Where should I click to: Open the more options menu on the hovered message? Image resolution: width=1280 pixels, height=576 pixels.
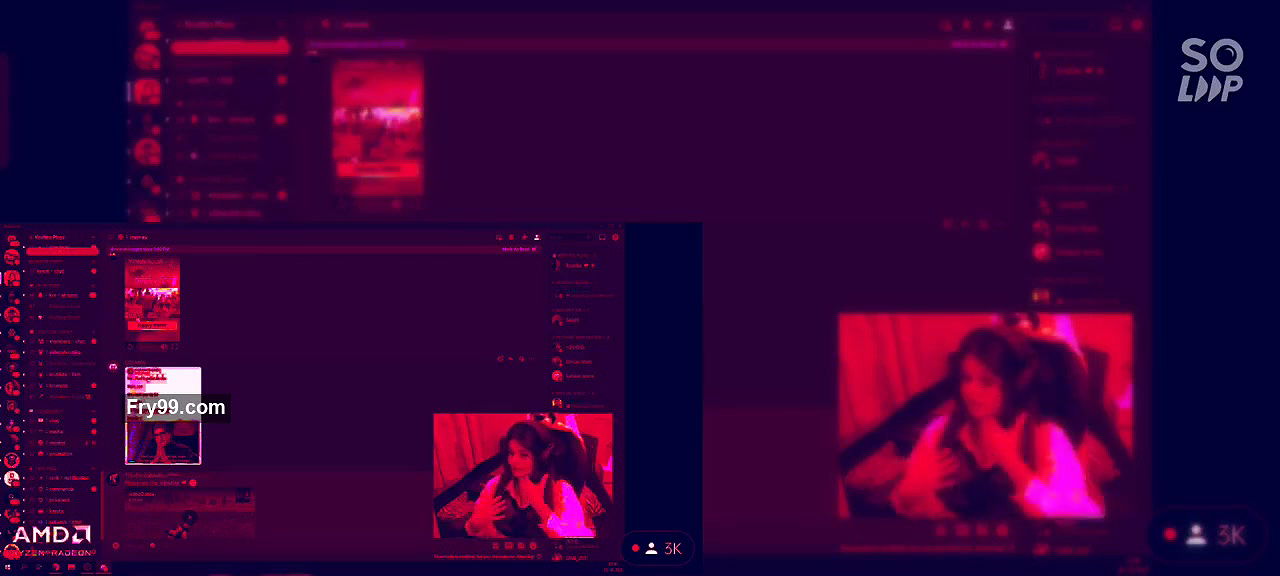[530, 358]
